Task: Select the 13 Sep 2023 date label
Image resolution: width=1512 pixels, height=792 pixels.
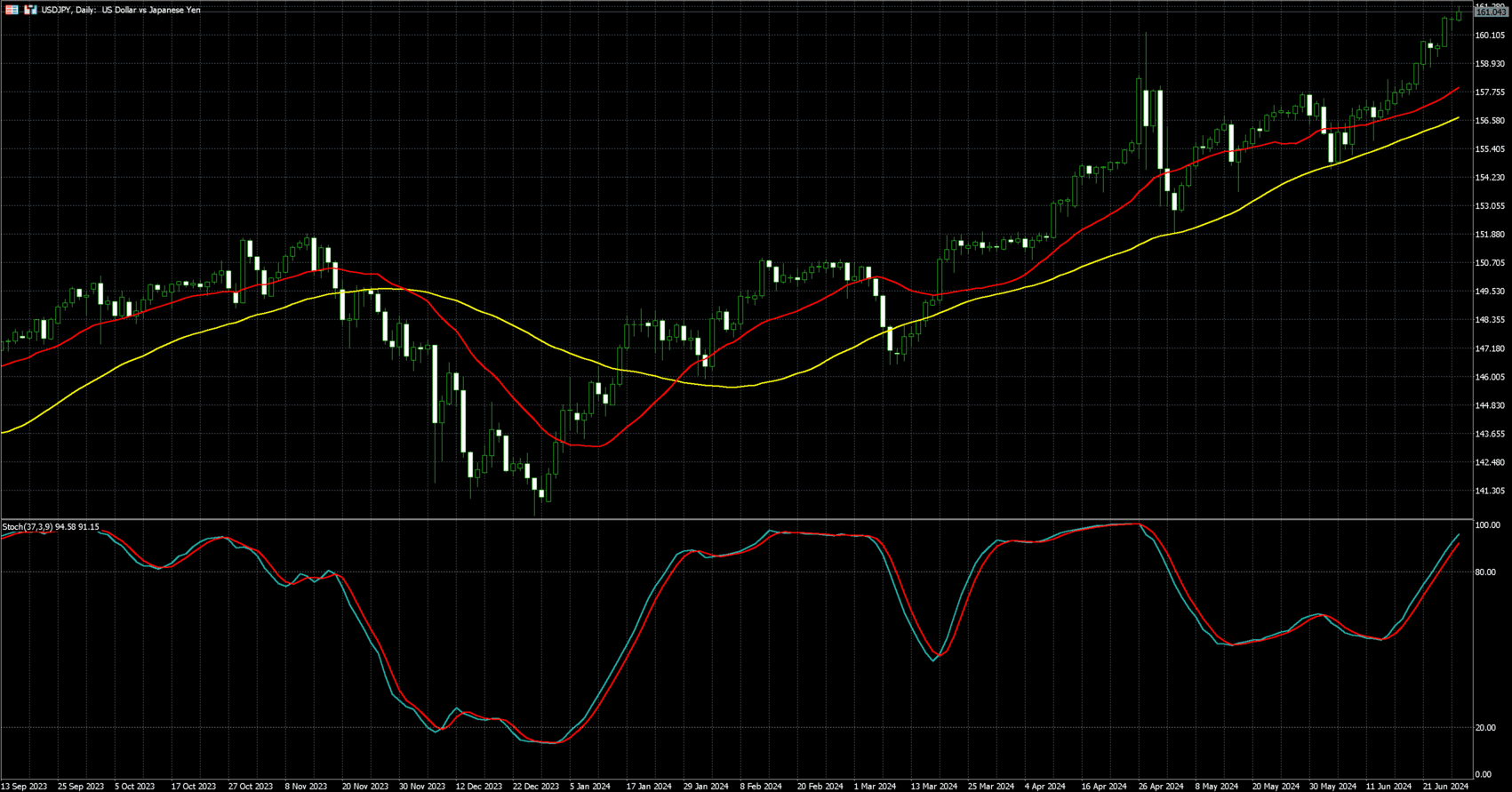Action: 25,787
